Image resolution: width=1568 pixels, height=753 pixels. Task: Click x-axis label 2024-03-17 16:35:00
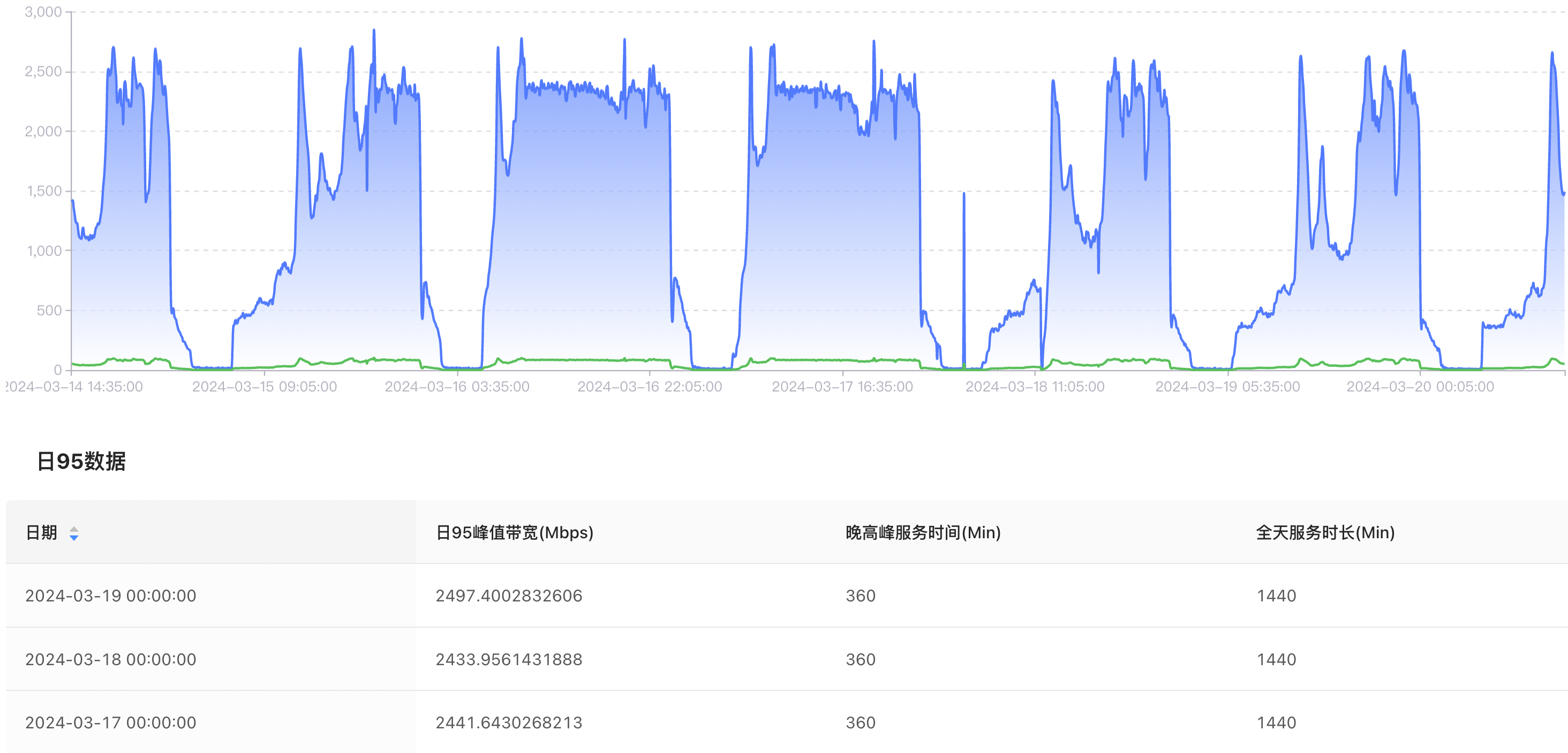842,387
